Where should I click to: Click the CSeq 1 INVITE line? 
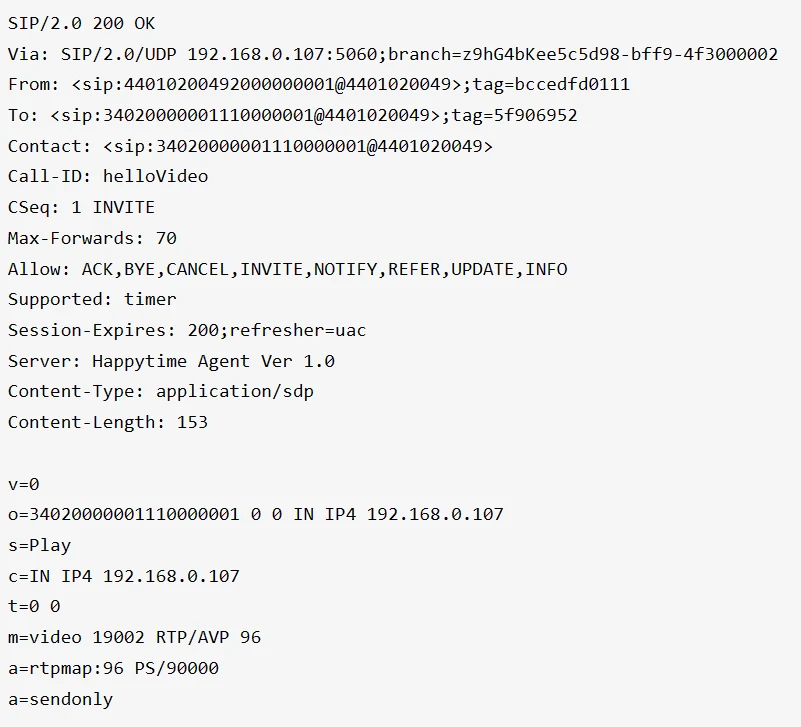point(81,208)
